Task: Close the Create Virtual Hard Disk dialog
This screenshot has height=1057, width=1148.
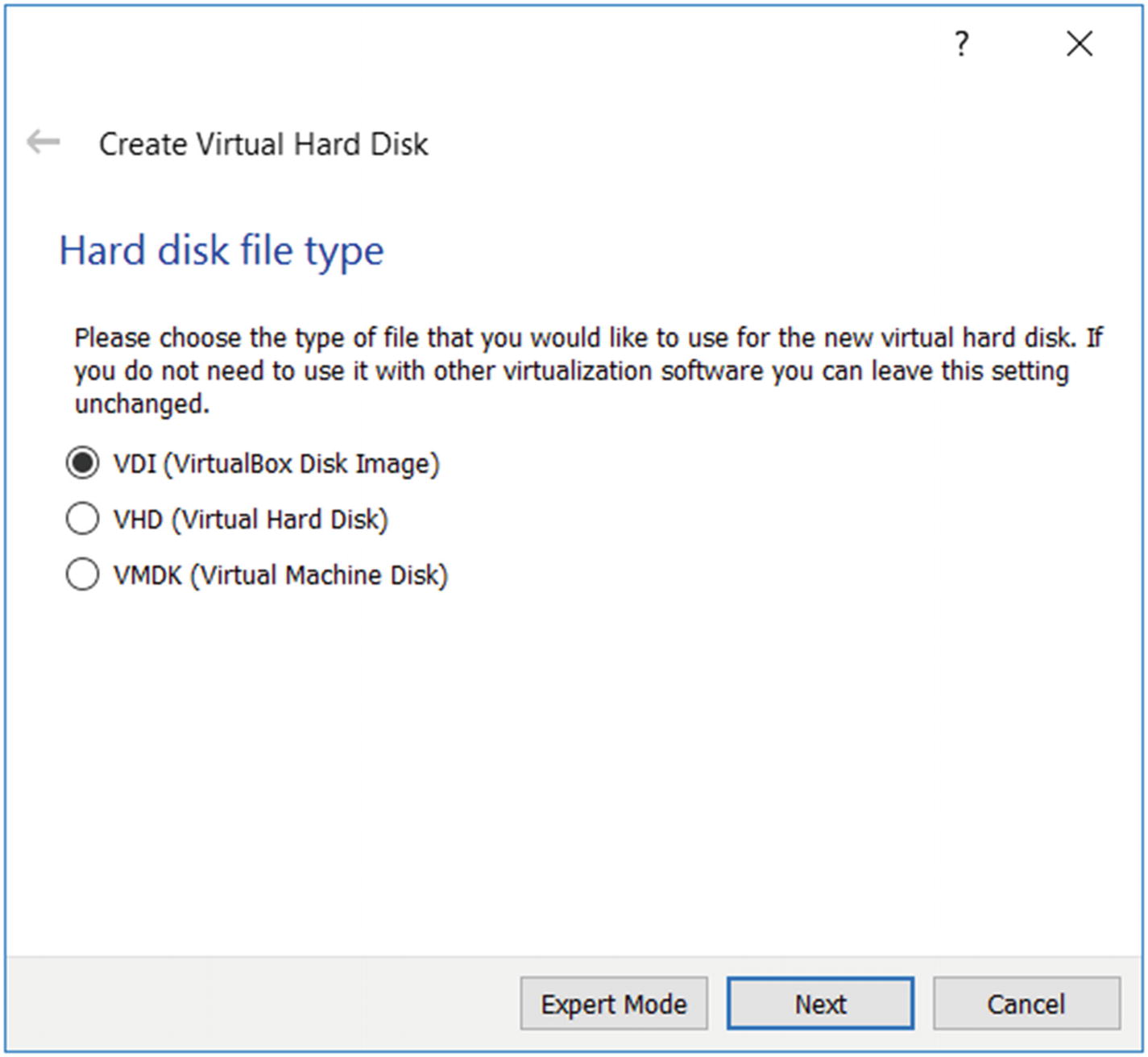Action: (1080, 44)
